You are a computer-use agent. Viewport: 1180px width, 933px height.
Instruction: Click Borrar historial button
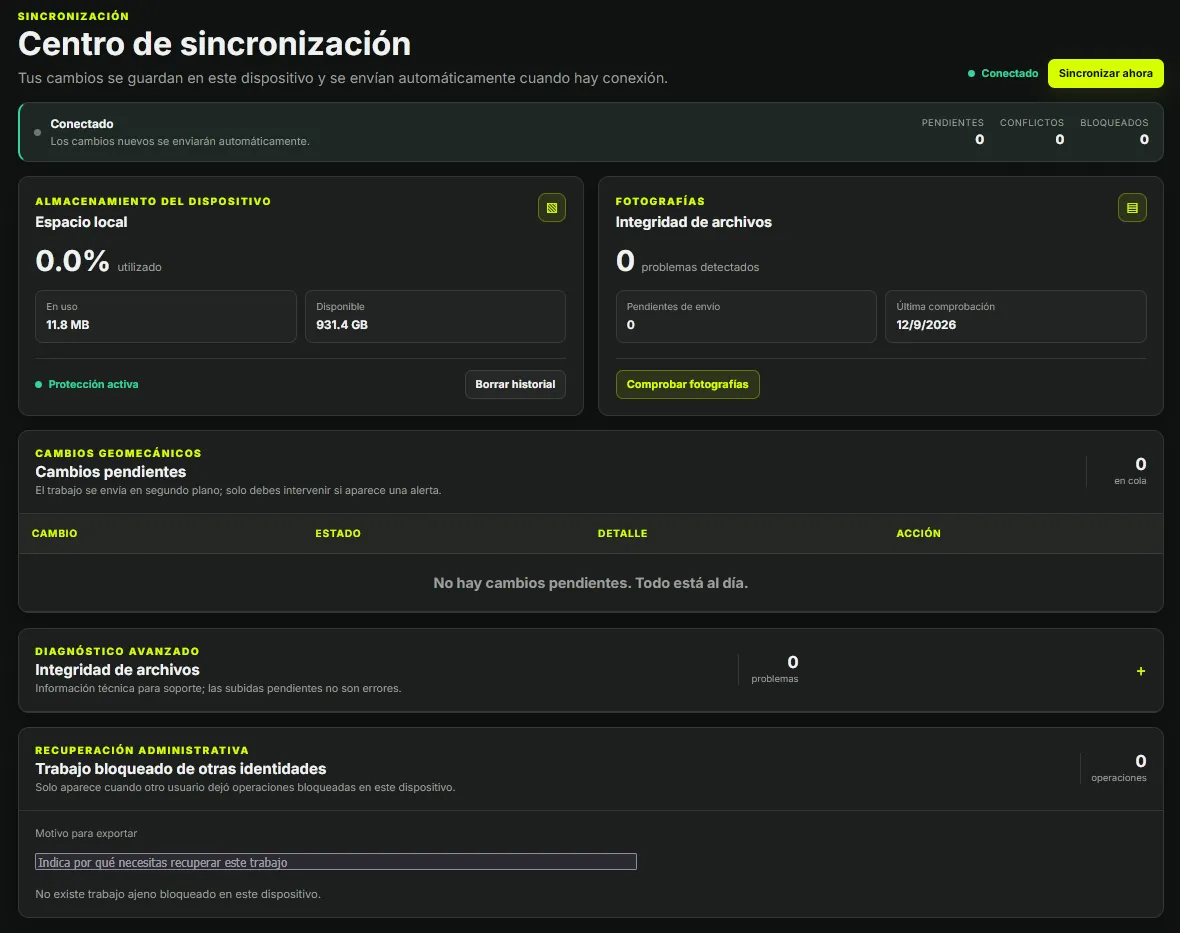tap(515, 384)
